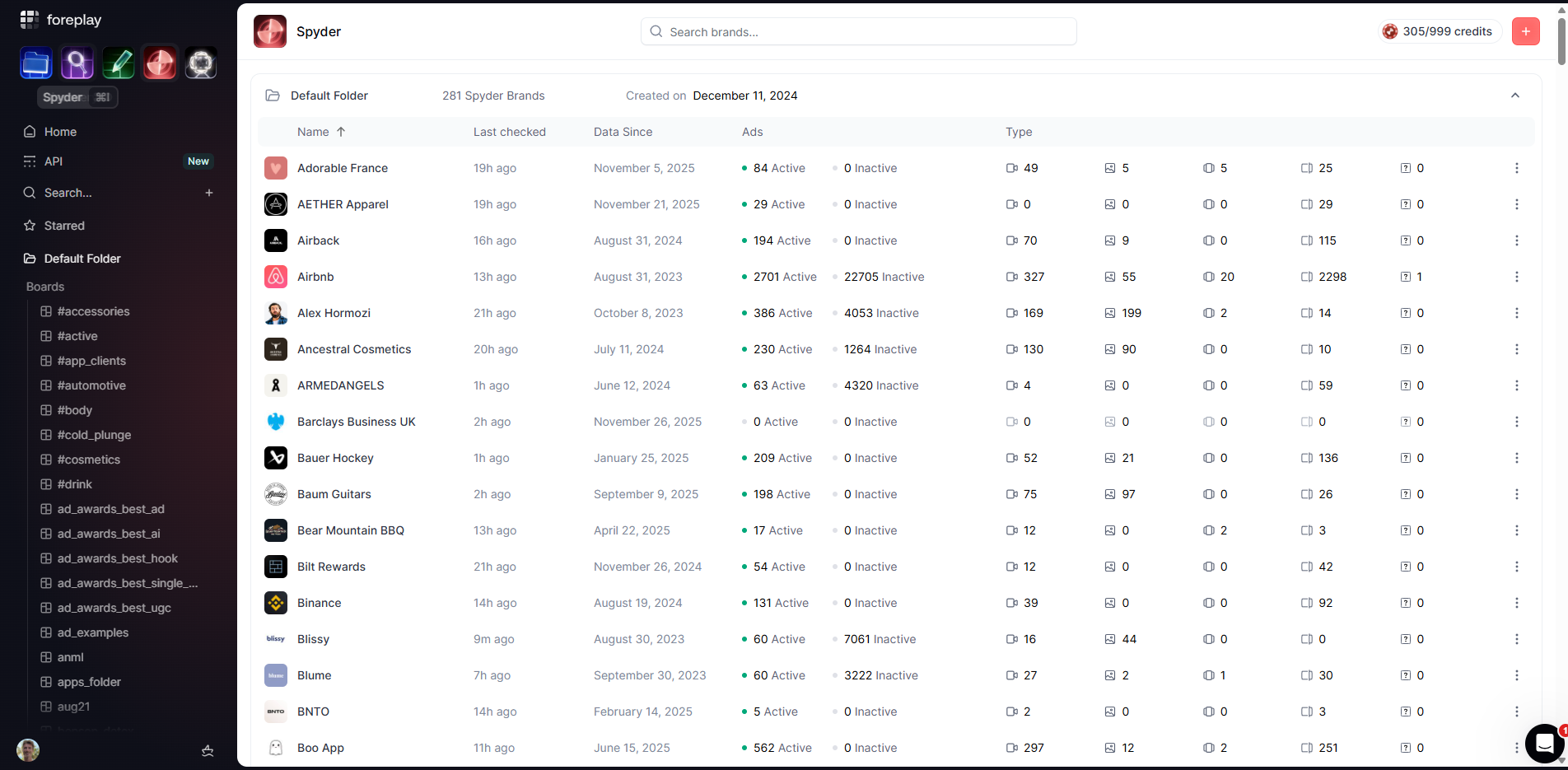Click the plus icon beside sidebar Search

[x=209, y=193]
